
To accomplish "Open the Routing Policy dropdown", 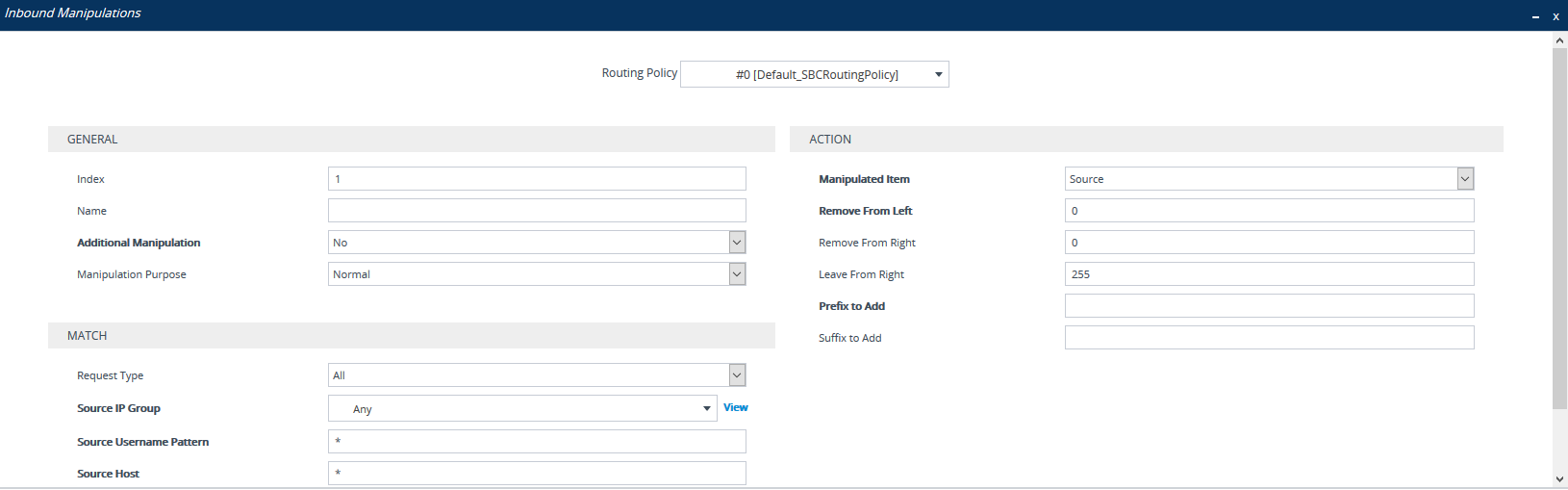I will (x=814, y=74).
